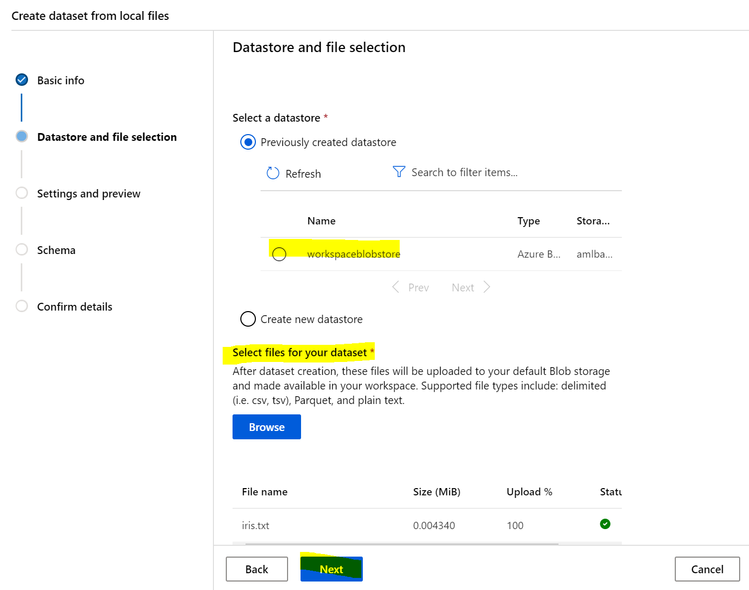Choose the Create new datastore option
Screen dimensions: 749x590
coord(248,319)
